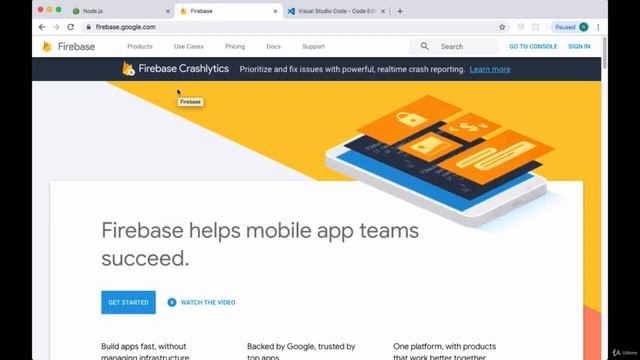Image resolution: width=640 pixels, height=360 pixels.
Task: Switch to the Visual Studio Code tab
Action: pos(337,11)
